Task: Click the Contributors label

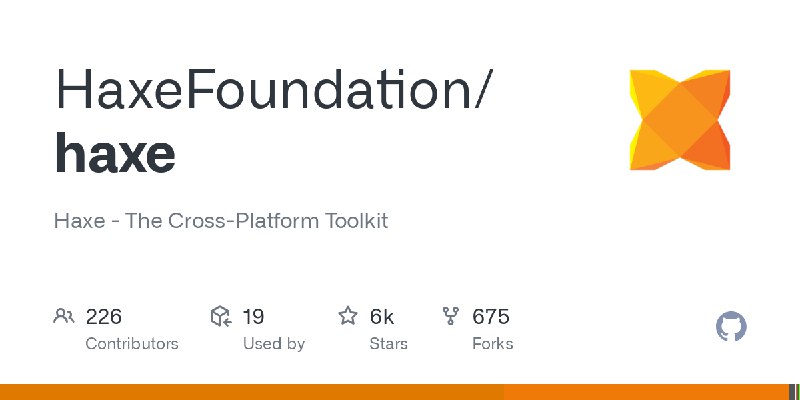Action: 132,344
